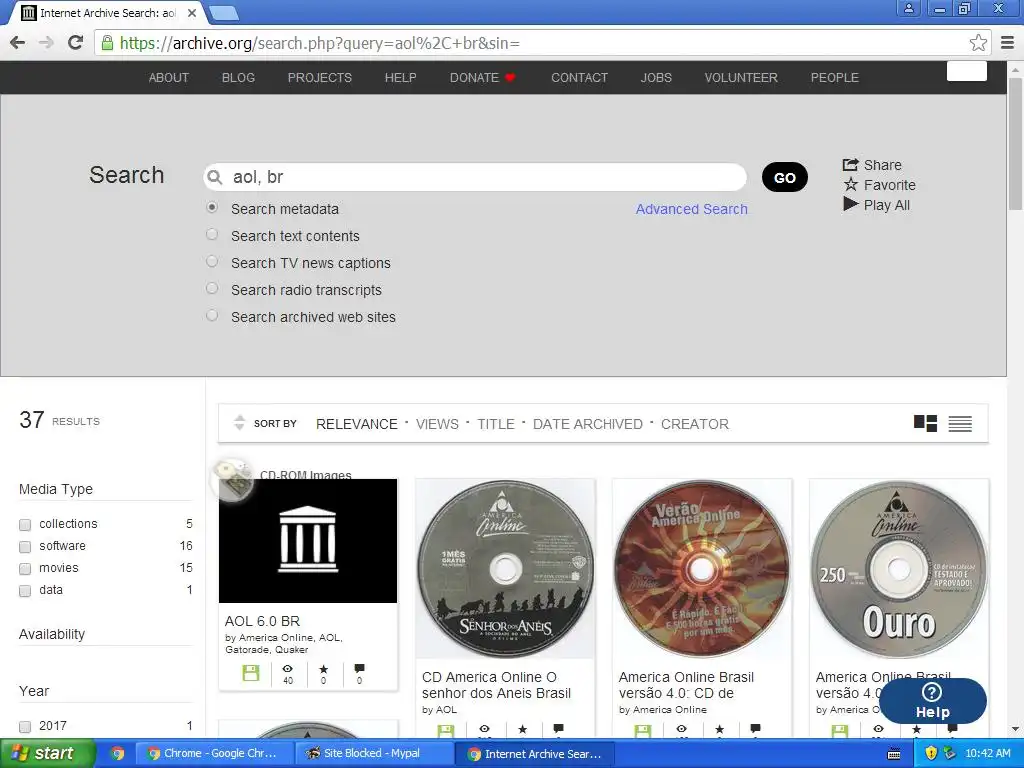Select Search TV news captions option
Viewport: 1024px width, 768px height.
[212, 261]
